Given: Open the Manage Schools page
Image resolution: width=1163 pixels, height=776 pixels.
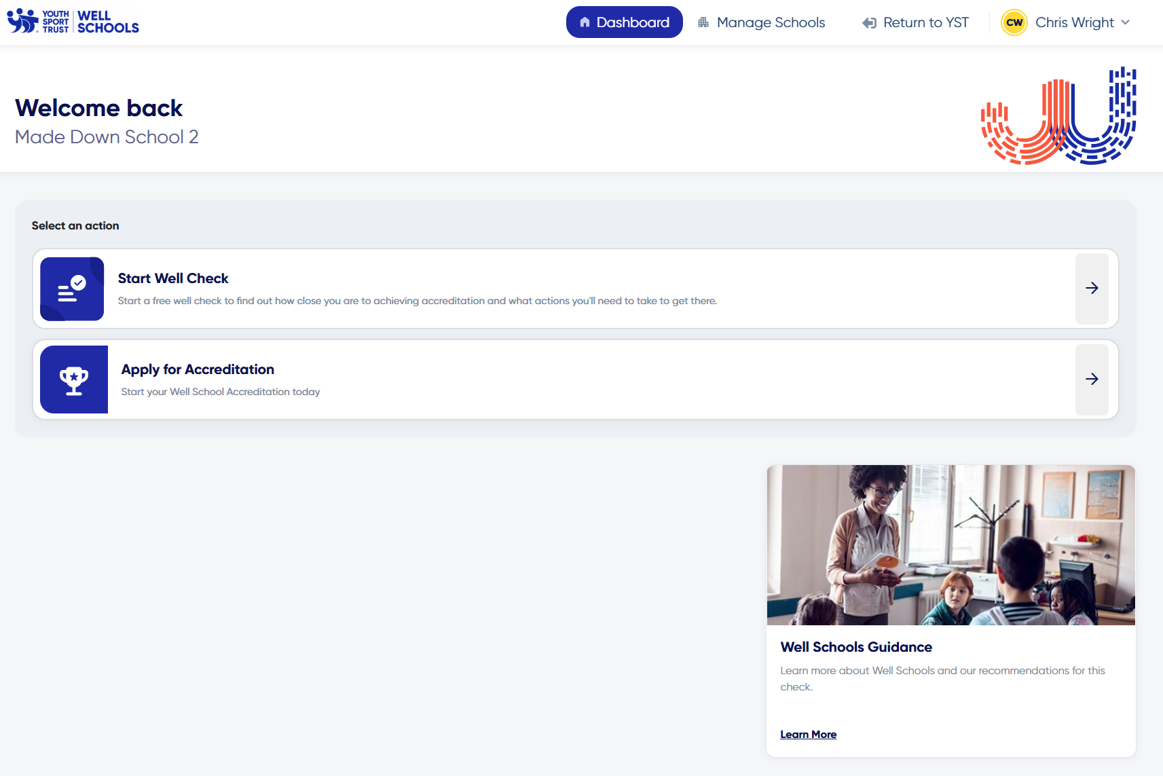Looking at the screenshot, I should (x=770, y=21).
